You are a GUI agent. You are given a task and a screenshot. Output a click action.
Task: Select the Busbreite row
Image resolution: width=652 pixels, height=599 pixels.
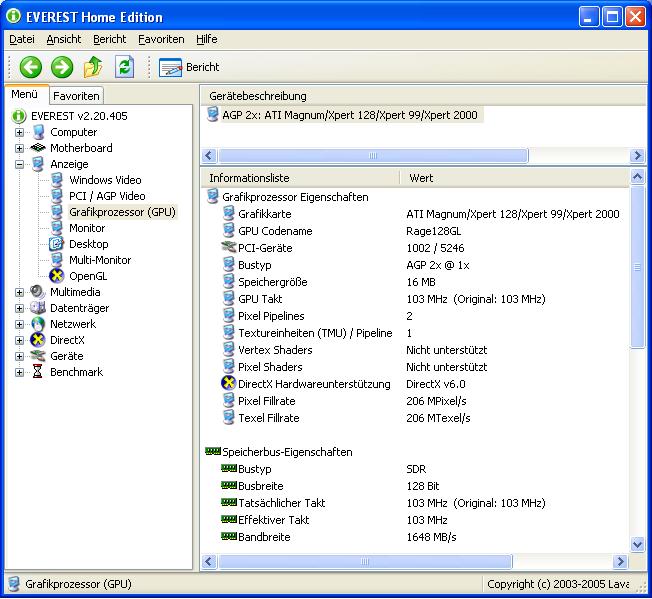(330, 486)
